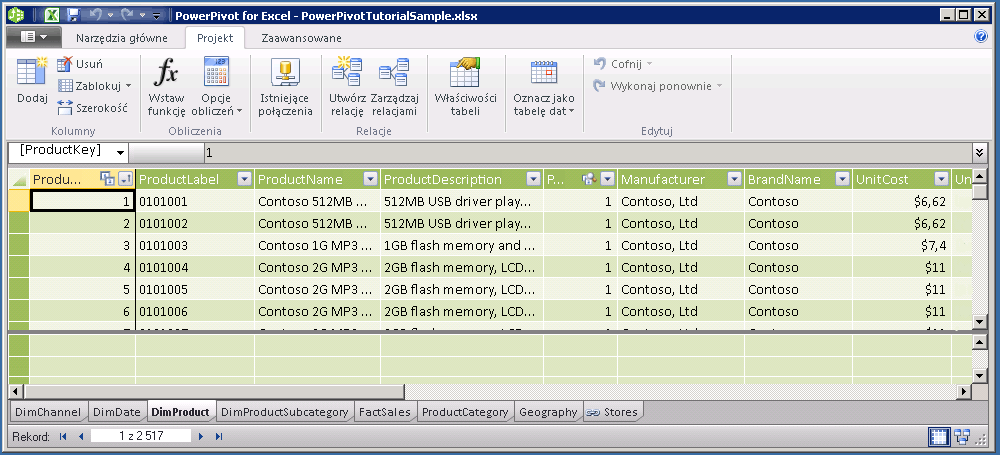Image resolution: width=1000 pixels, height=455 pixels.
Task: Open Właściwości tabeli
Action: (465, 88)
